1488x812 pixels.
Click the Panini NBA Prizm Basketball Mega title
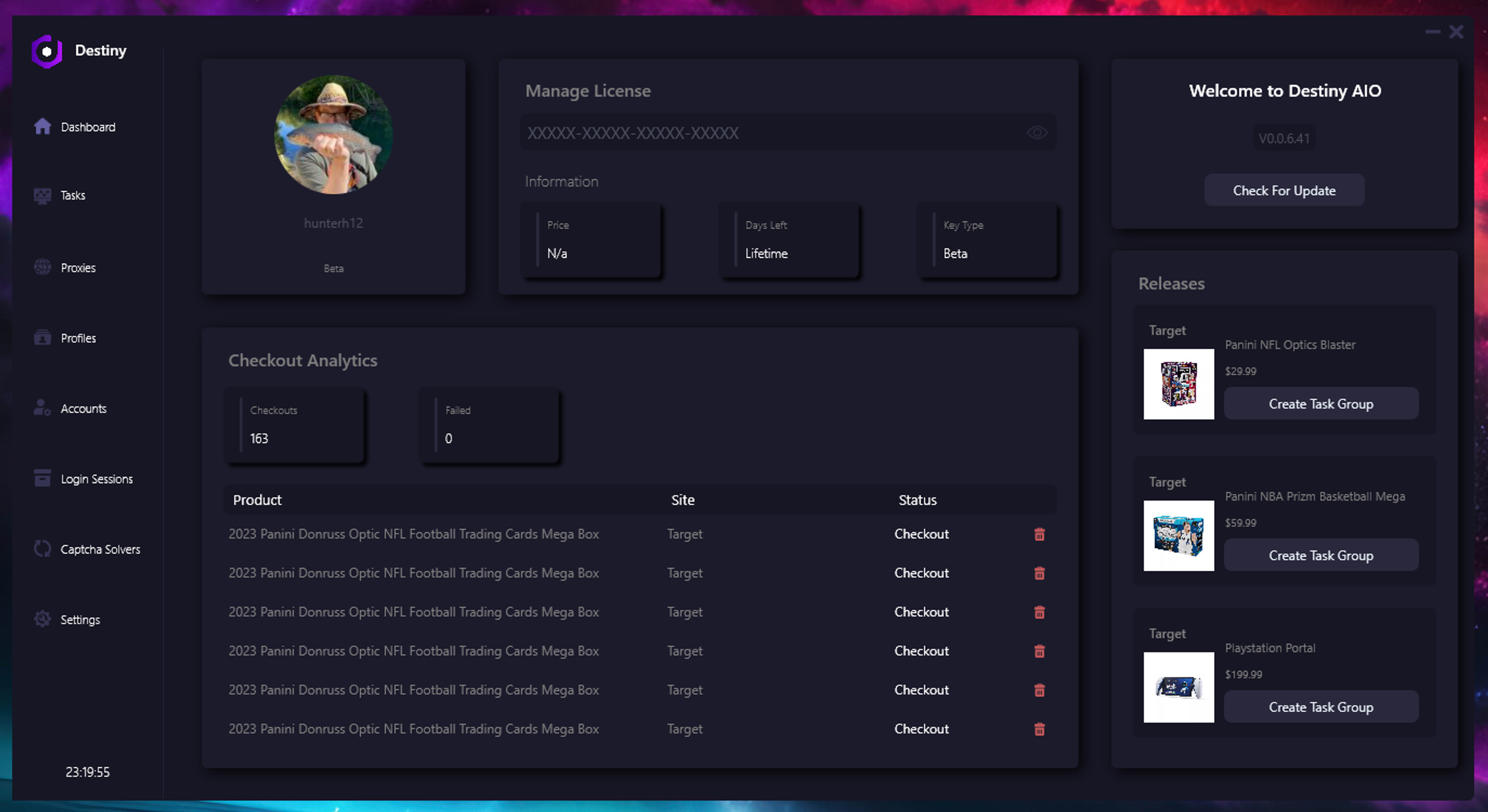click(1315, 496)
